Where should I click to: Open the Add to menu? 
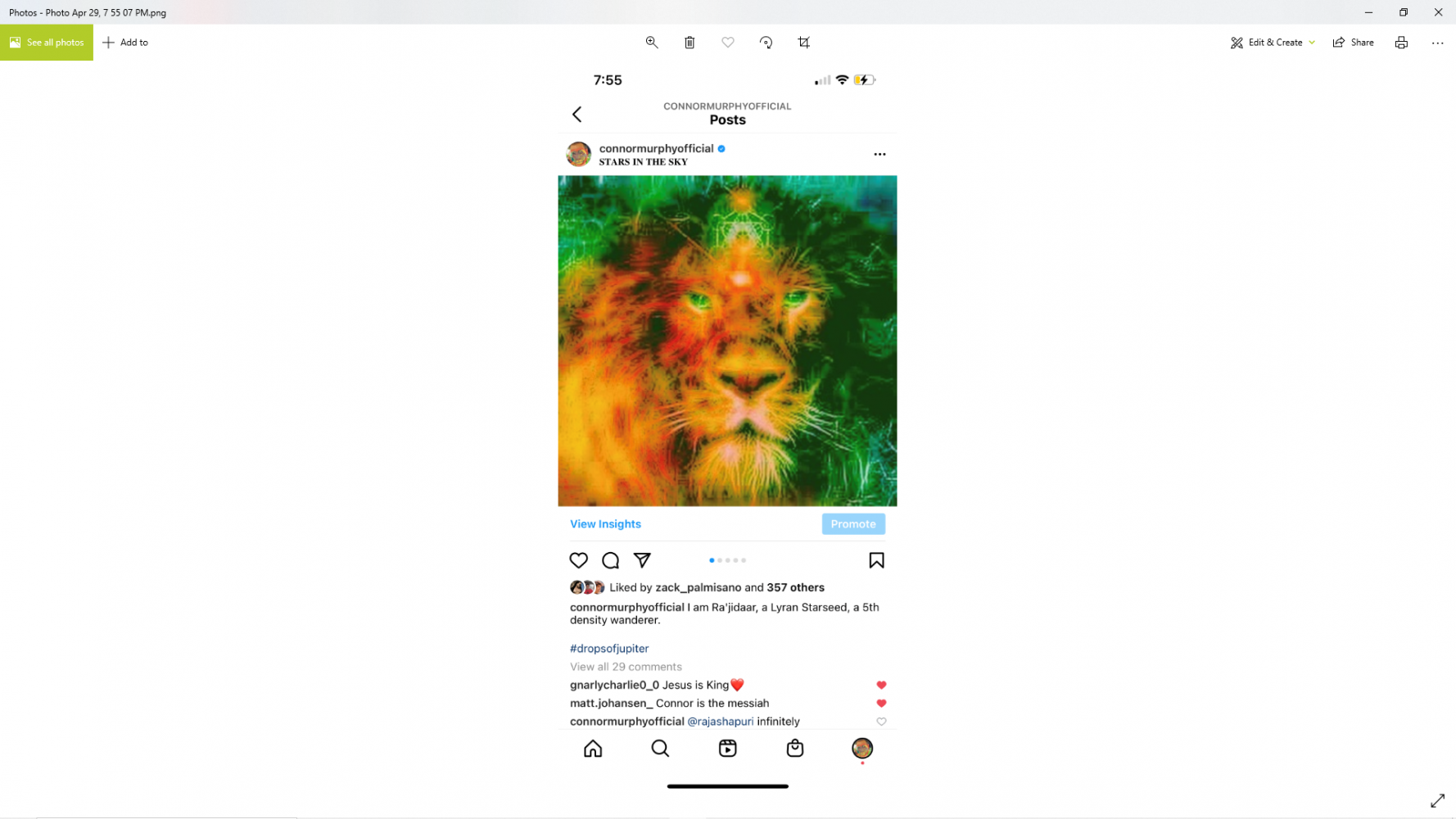[125, 43]
